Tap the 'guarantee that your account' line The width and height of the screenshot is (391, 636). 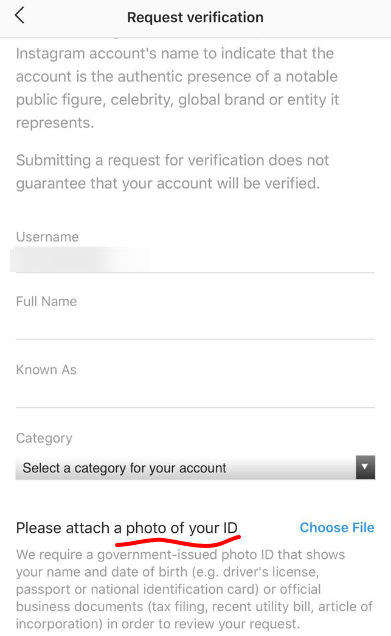(168, 183)
